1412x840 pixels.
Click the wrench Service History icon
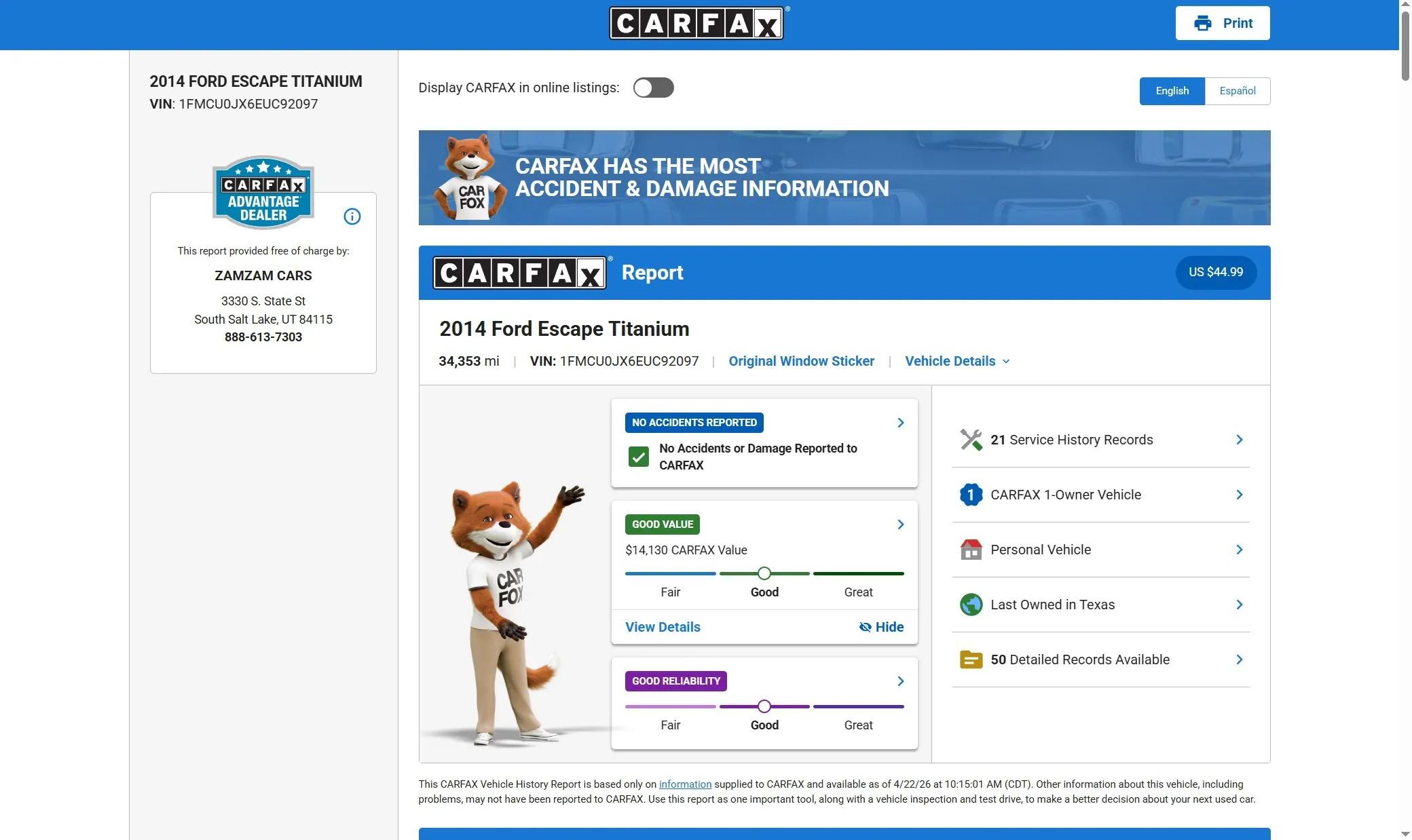coord(971,440)
